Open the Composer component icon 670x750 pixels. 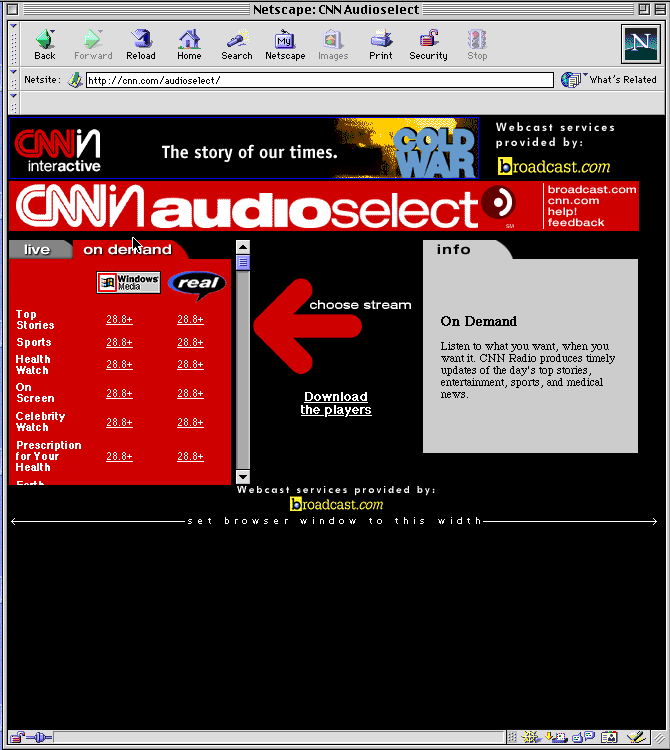(x=636, y=737)
